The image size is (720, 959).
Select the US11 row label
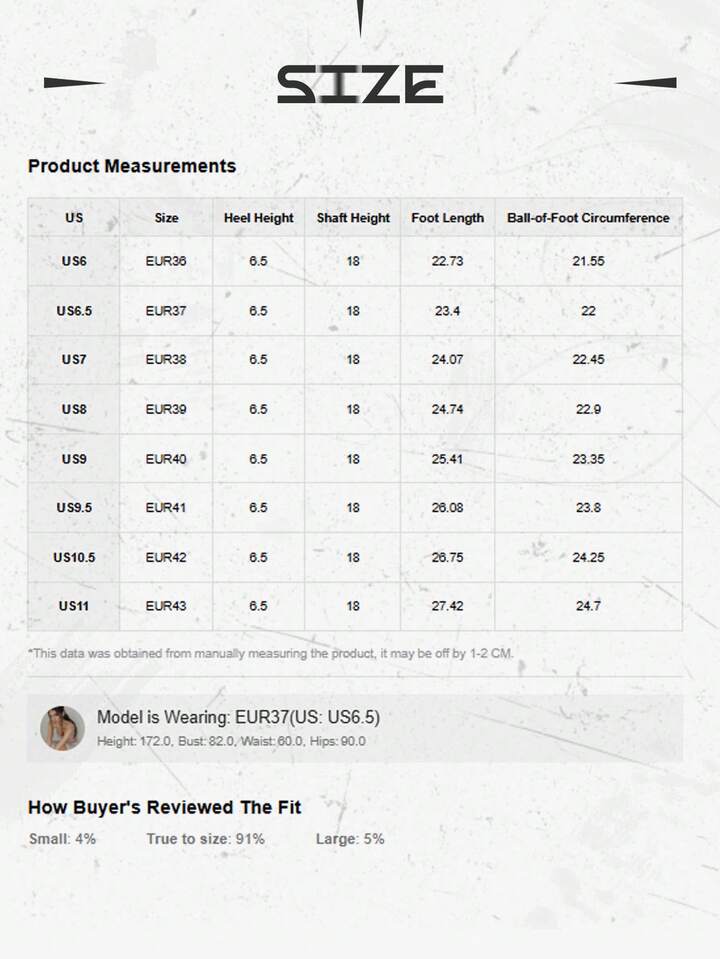pyautogui.click(x=74, y=606)
